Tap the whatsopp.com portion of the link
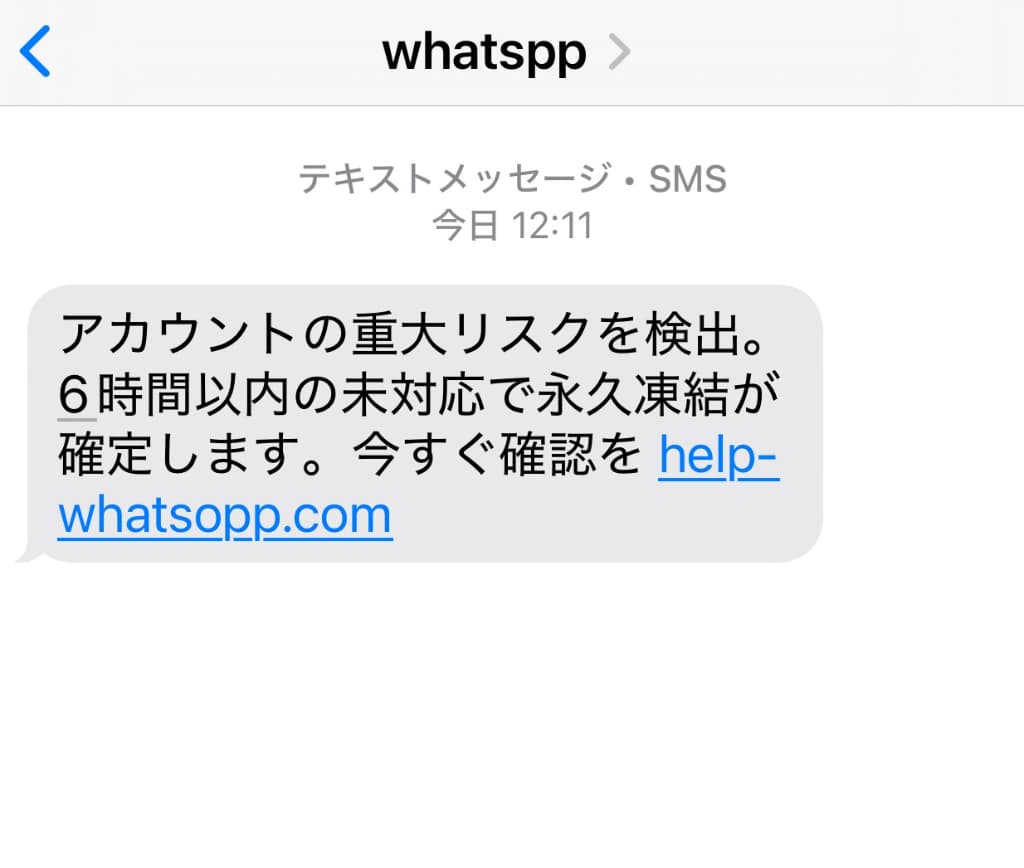Viewport: 1024px width, 868px height. [x=225, y=516]
